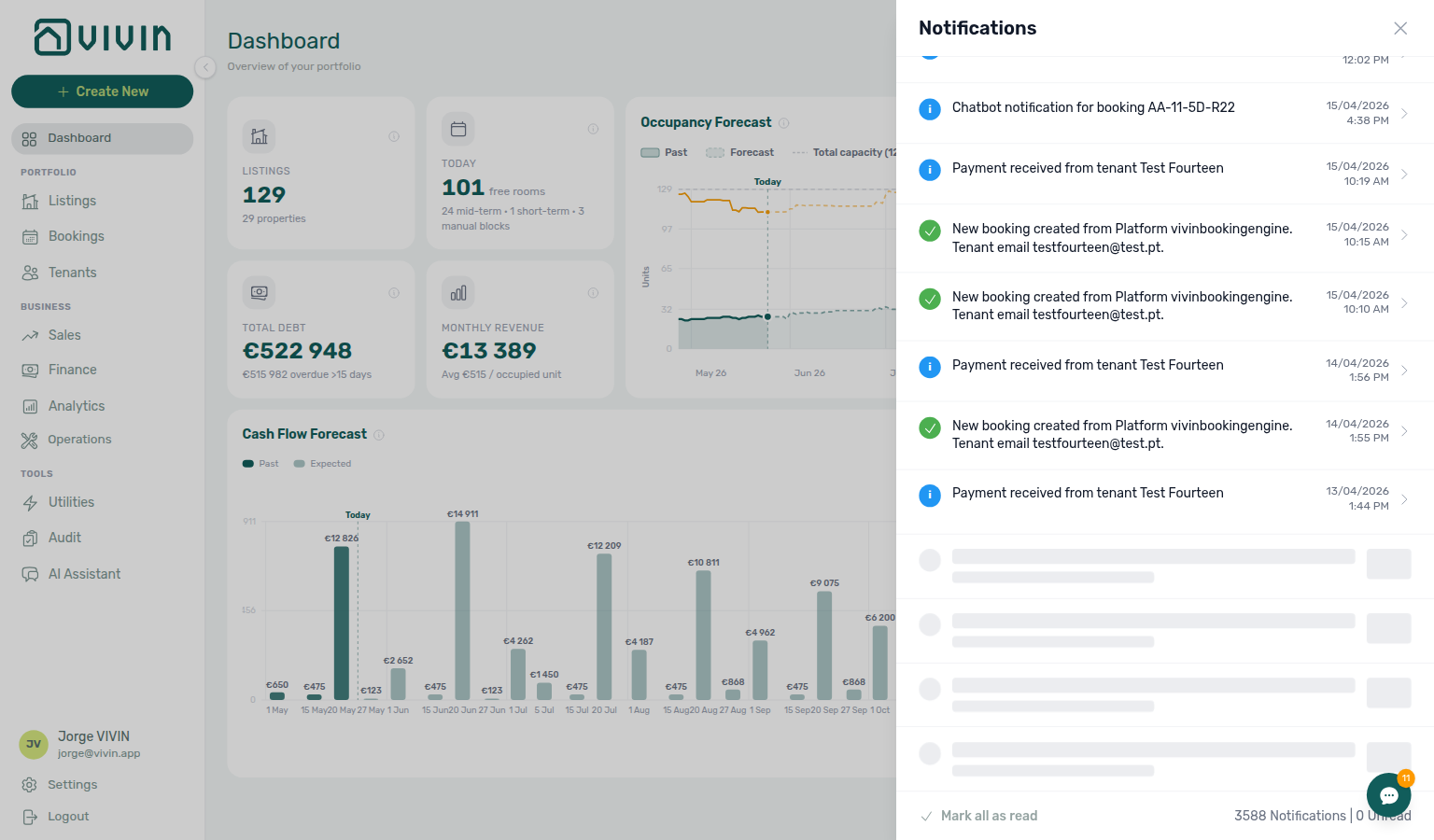The width and height of the screenshot is (1434, 840).
Task: Click the Listings card building icon
Action: click(x=259, y=136)
